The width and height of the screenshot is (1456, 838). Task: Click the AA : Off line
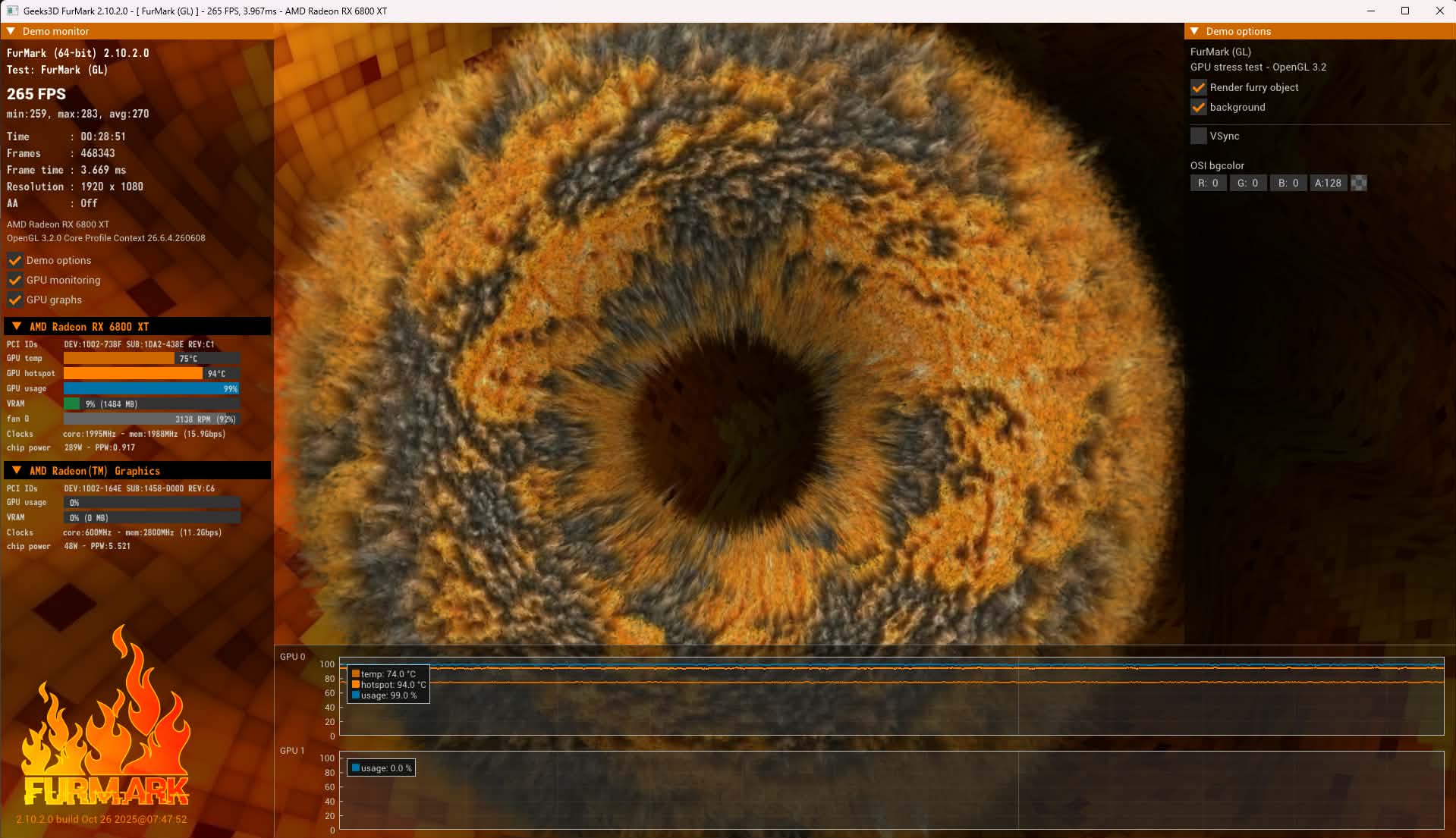coord(52,203)
